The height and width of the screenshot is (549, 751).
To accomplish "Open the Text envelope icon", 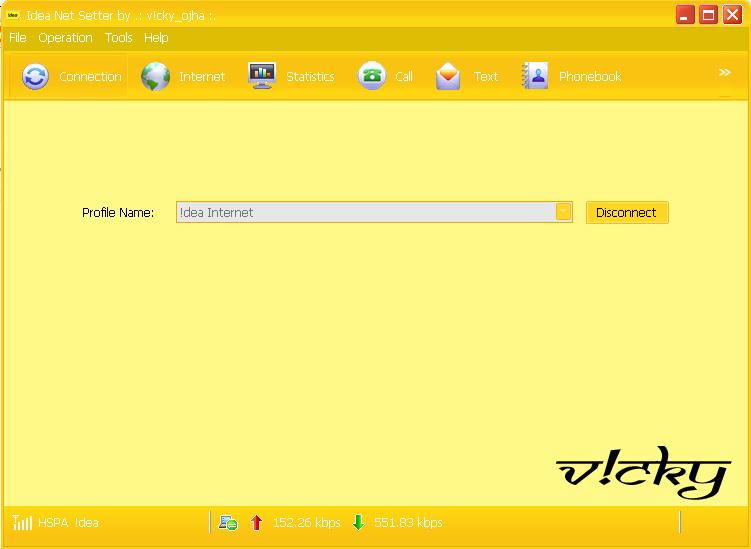I will (448, 76).
